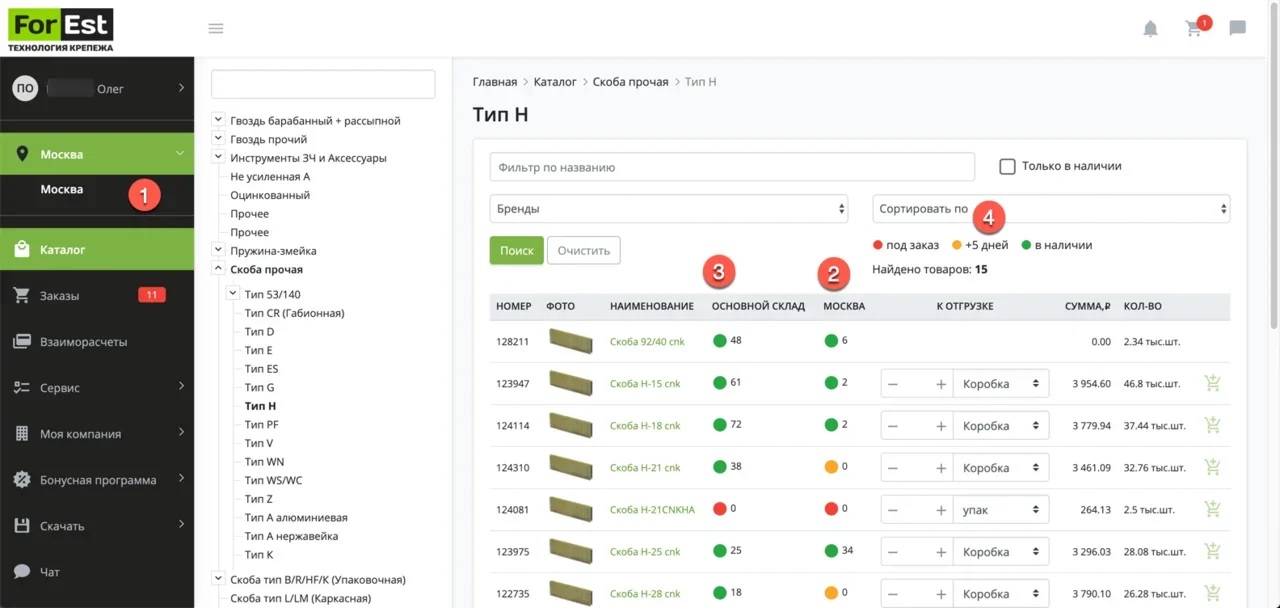
Task: Open Чат in the sidebar
Action: tap(97, 571)
